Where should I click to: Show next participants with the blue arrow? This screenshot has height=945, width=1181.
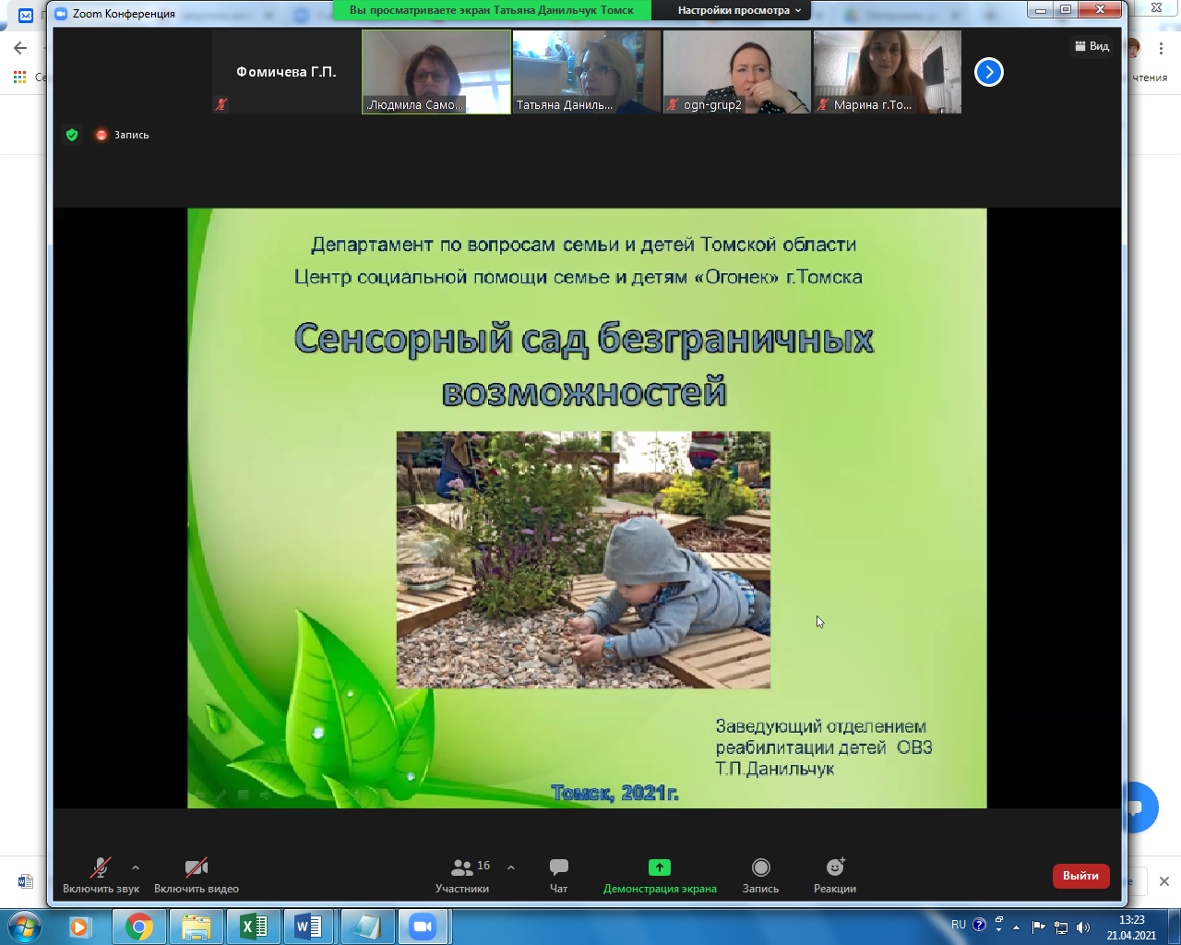(988, 72)
